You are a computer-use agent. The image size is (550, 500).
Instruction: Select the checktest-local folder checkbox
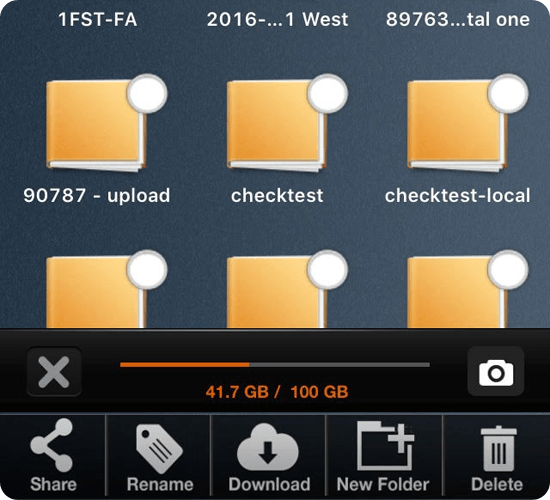tap(508, 94)
